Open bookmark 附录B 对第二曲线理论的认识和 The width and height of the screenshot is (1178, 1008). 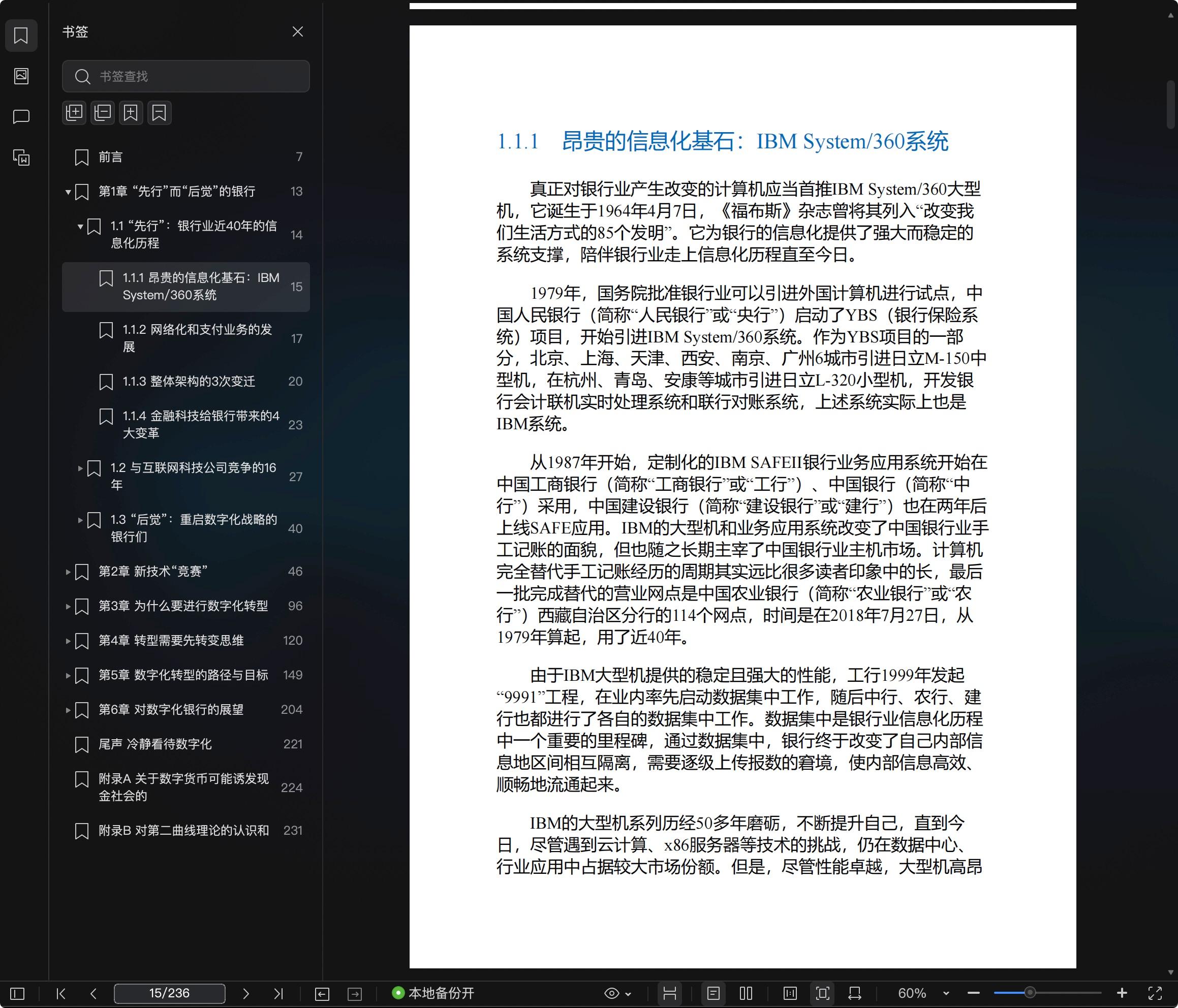pyautogui.click(x=186, y=831)
